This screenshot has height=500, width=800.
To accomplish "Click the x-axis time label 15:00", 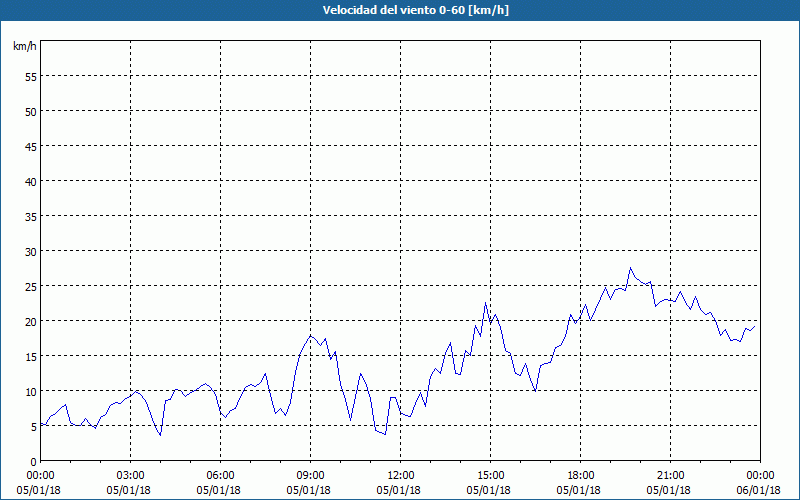I will pos(491,476).
